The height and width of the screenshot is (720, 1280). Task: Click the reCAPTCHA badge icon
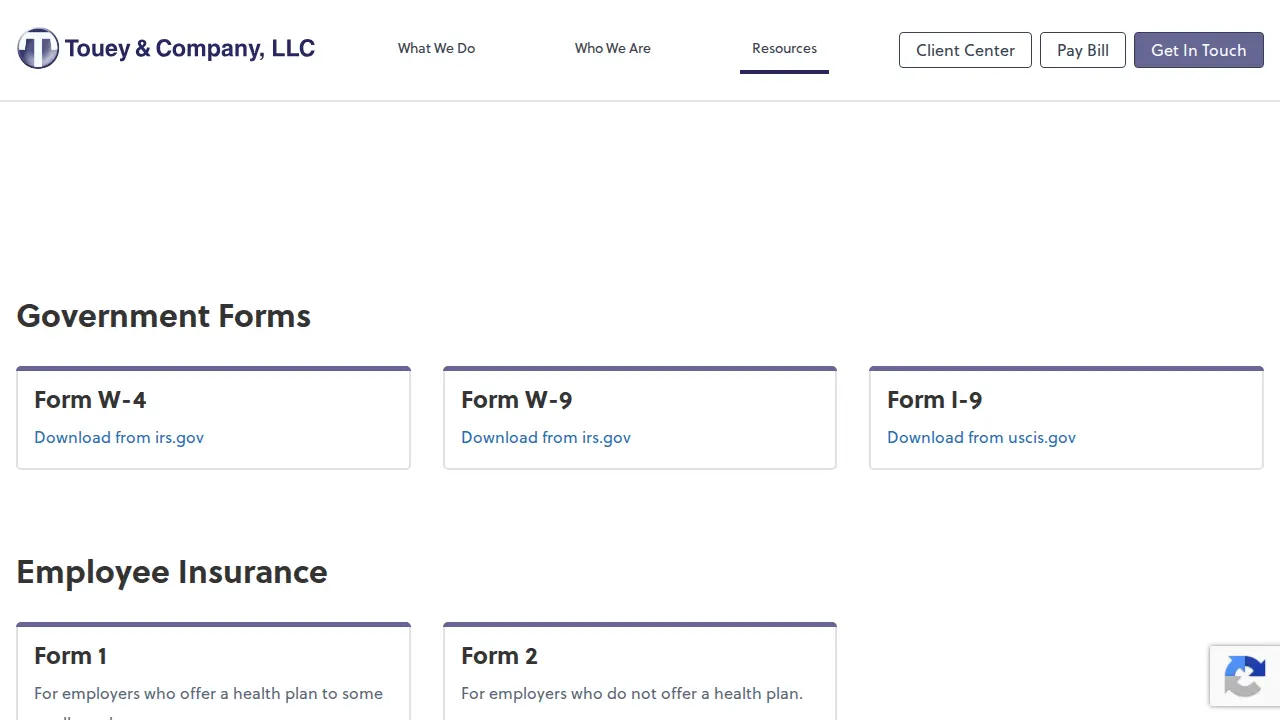point(1244,677)
